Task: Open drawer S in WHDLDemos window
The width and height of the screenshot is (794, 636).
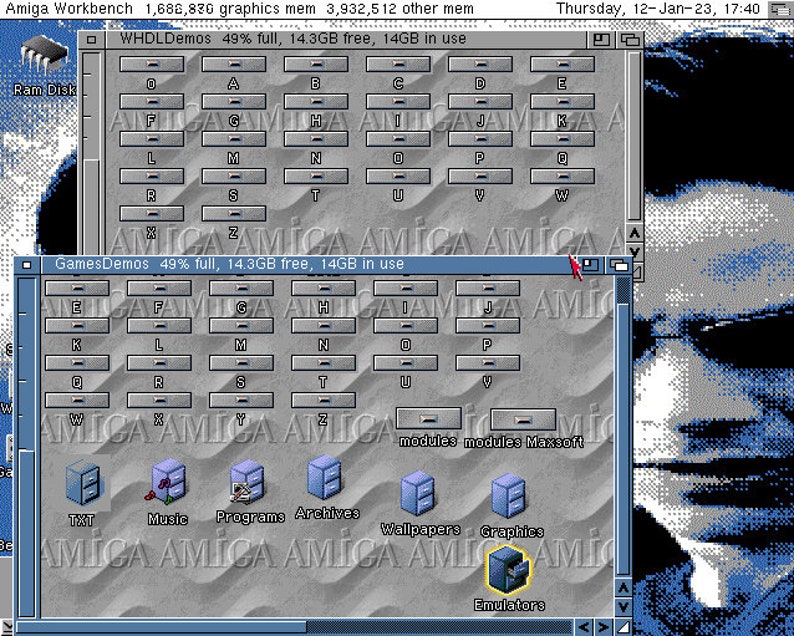Action: 234,176
